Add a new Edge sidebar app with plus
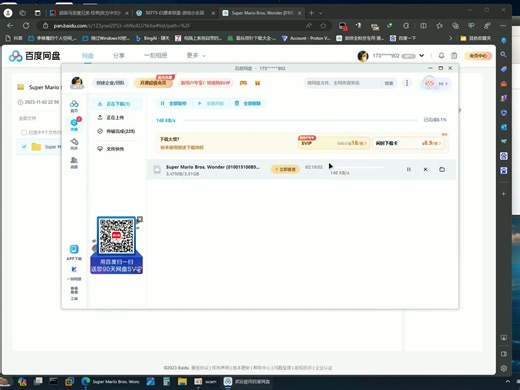520x390 pixels. (x=504, y=194)
